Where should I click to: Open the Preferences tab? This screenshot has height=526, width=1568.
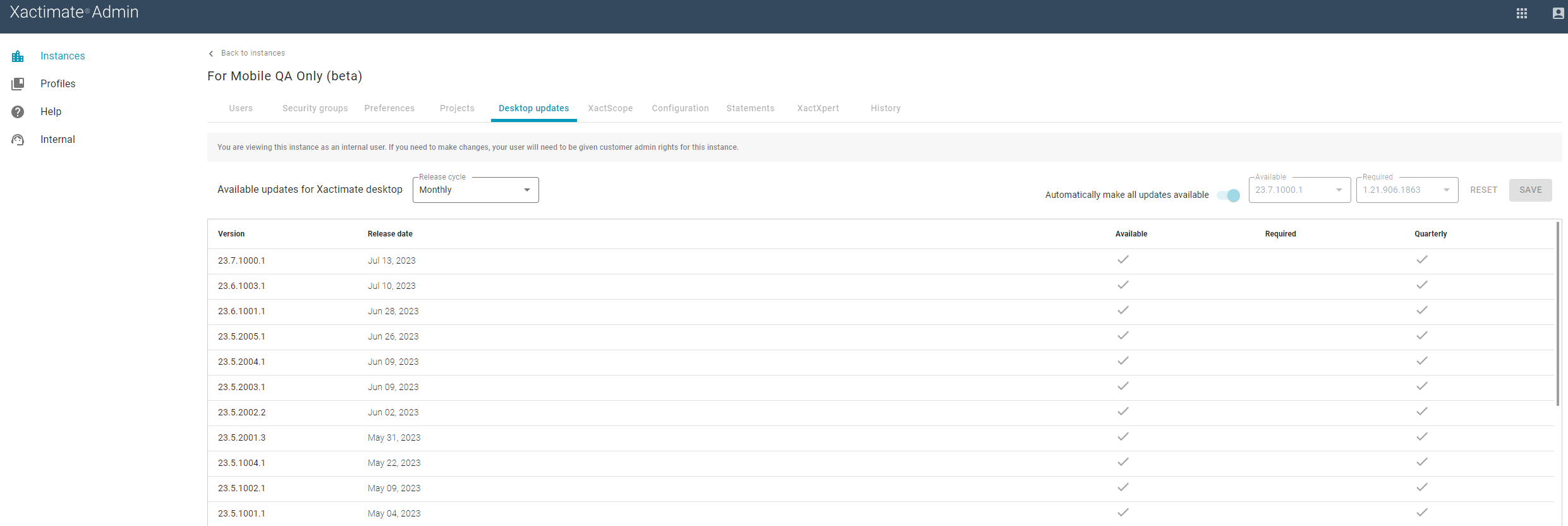tap(389, 108)
